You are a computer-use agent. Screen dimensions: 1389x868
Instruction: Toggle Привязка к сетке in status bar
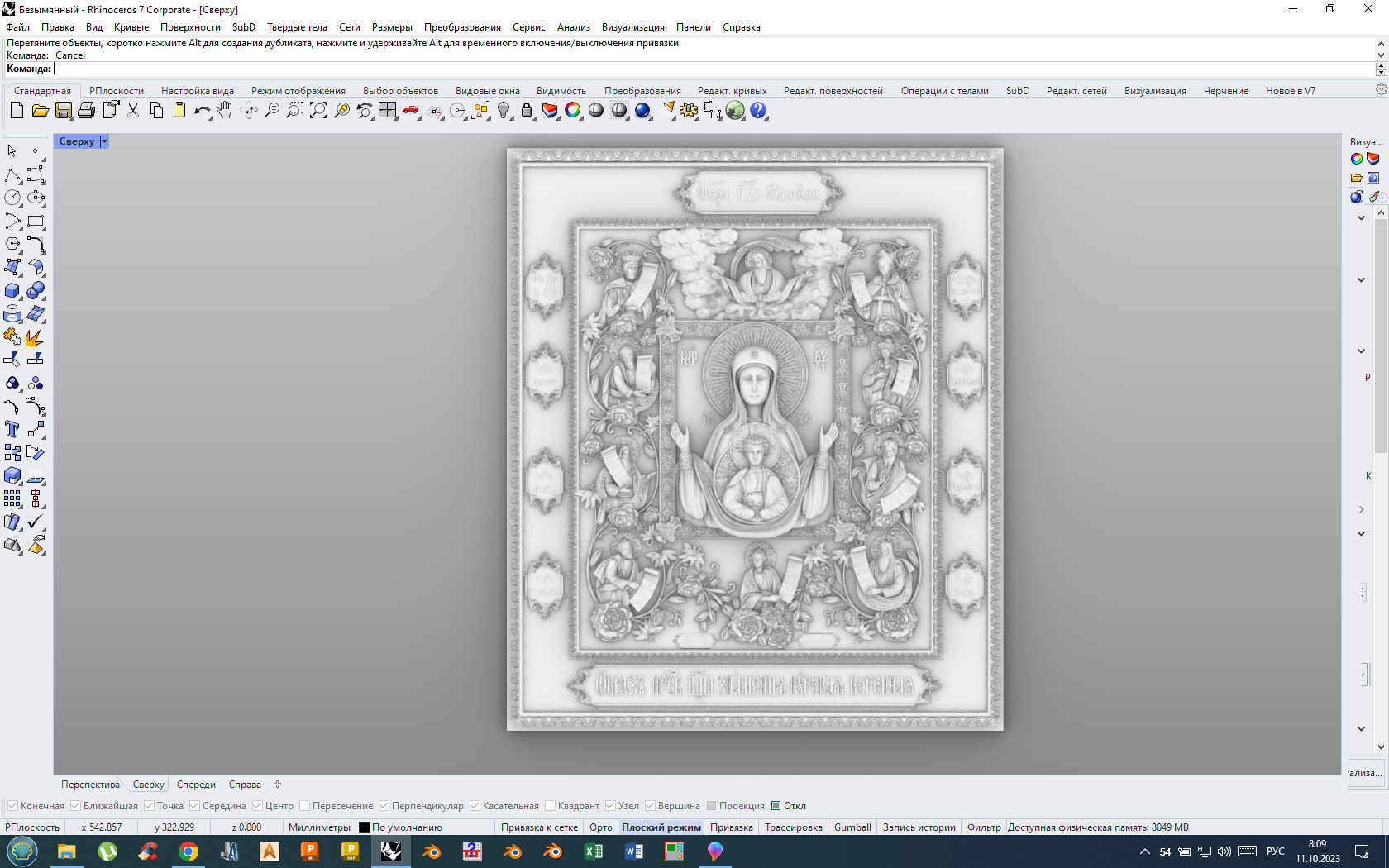pos(539,827)
